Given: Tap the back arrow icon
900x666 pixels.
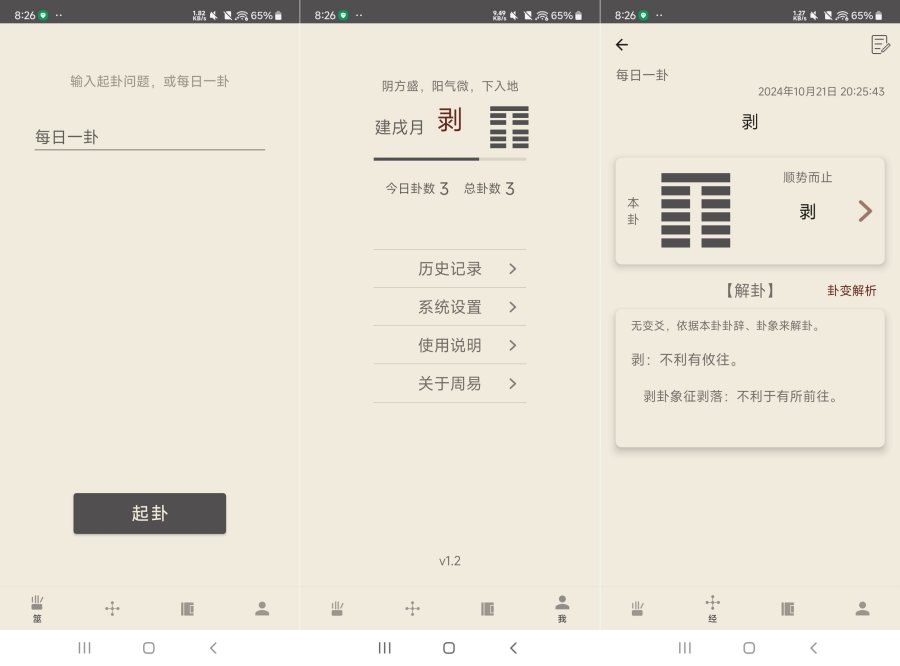Looking at the screenshot, I should coord(623,44).
